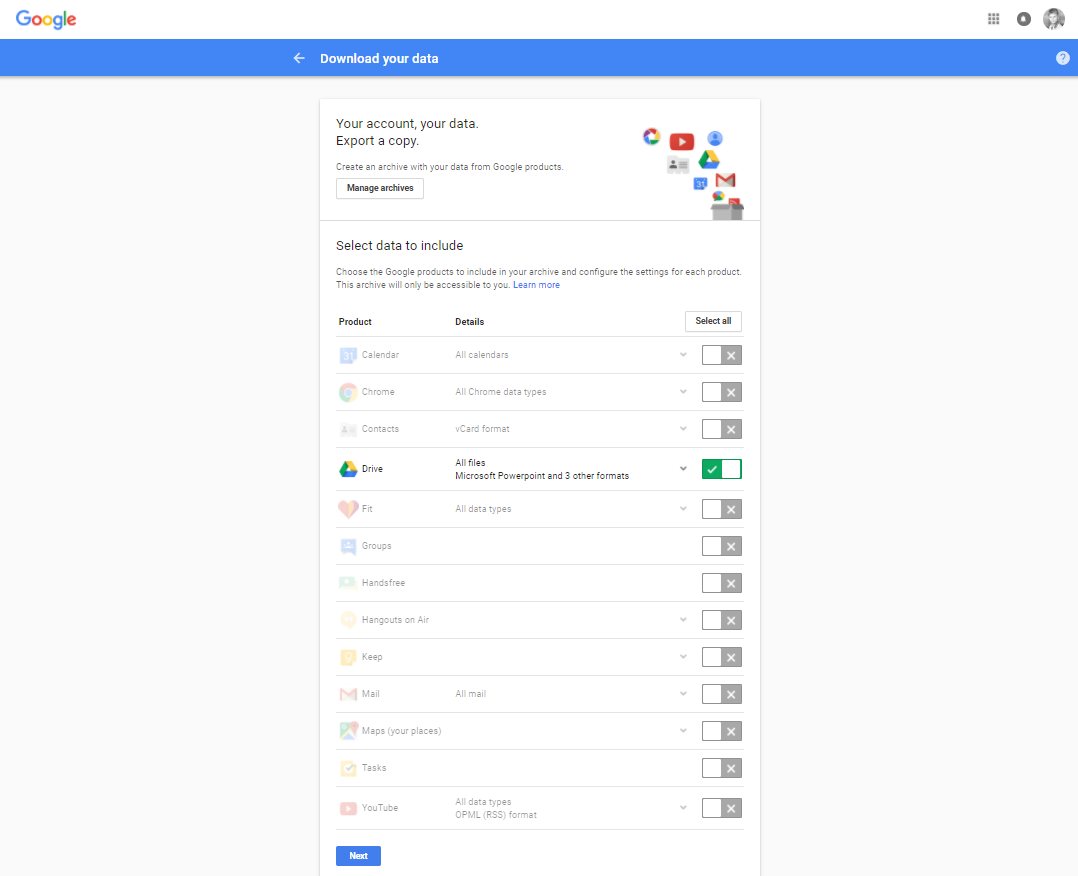Screen dimensions: 1078x876
Task: Click the Next button
Action: (358, 856)
